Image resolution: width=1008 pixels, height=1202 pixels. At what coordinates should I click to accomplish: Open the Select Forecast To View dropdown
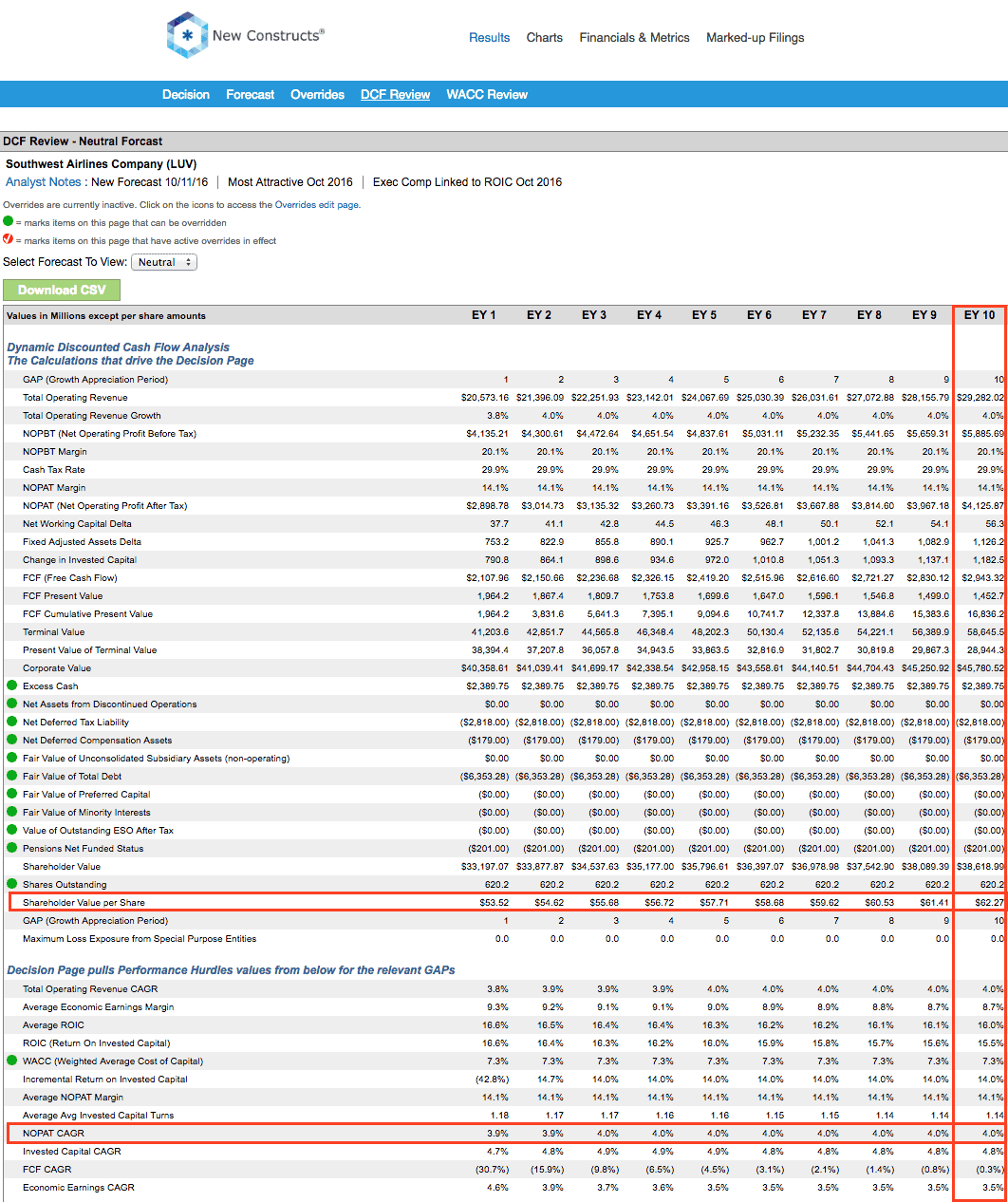(164, 262)
